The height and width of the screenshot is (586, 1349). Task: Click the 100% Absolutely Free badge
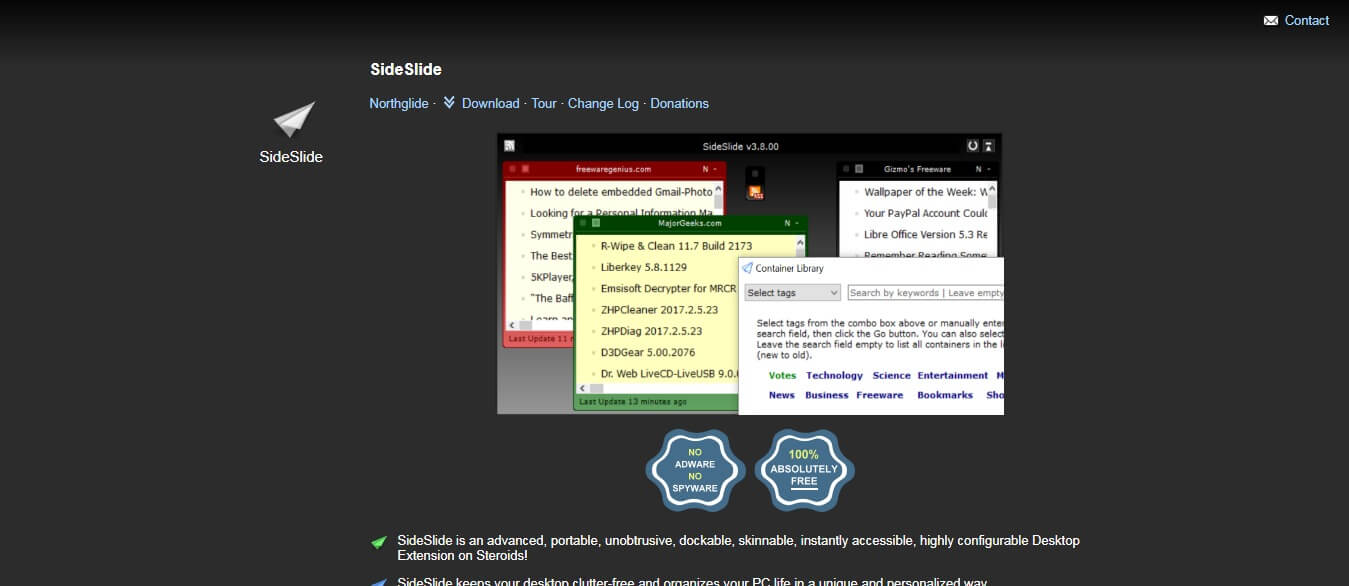click(x=804, y=470)
